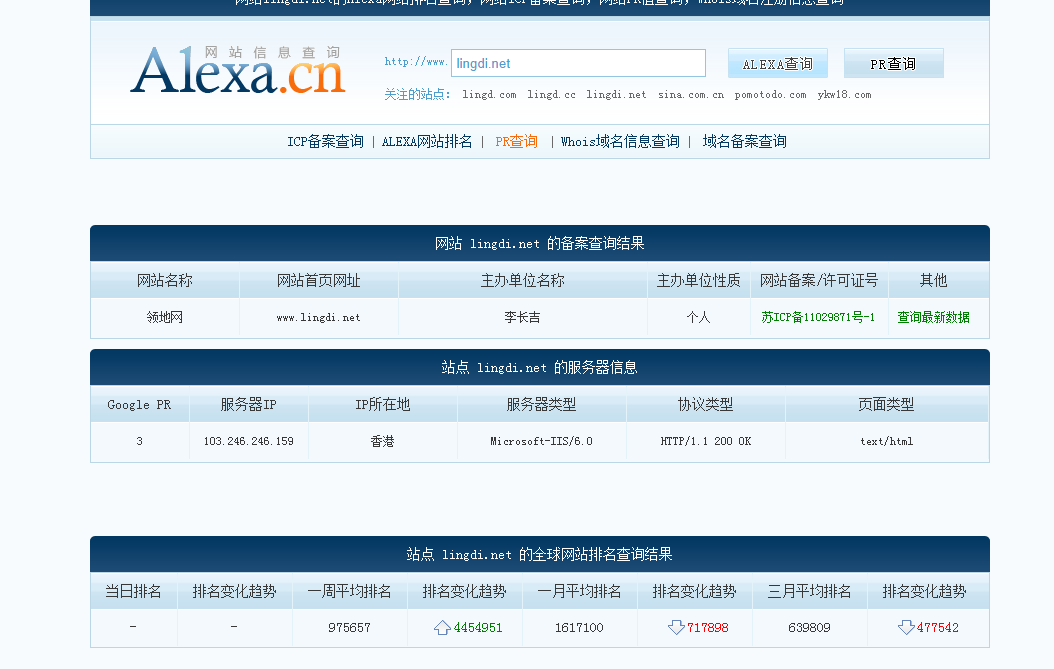Click the down arrow beside 477542
The width and height of the screenshot is (1054, 669).
tap(905, 628)
